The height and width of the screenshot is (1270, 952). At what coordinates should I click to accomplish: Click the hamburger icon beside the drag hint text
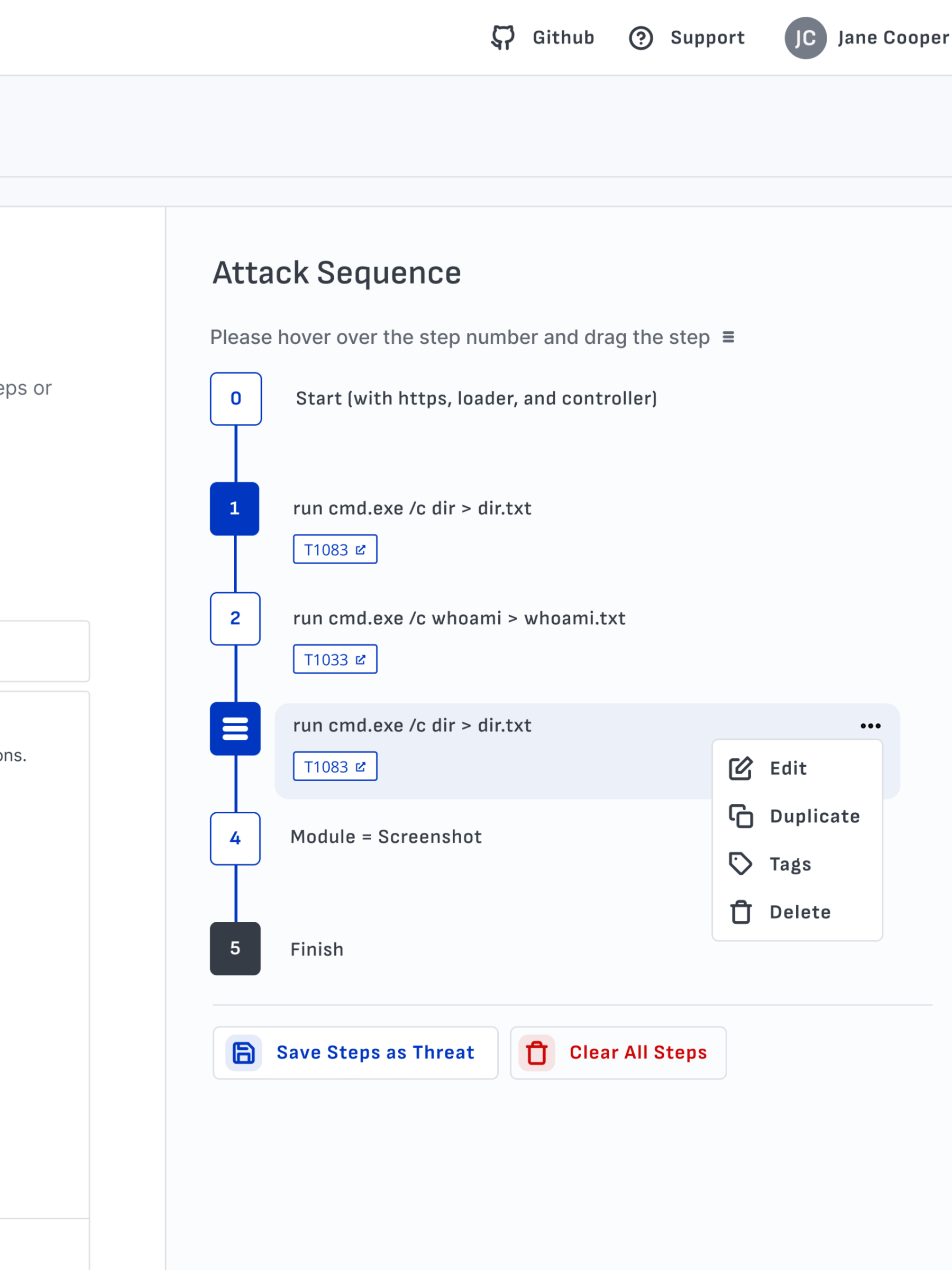728,337
